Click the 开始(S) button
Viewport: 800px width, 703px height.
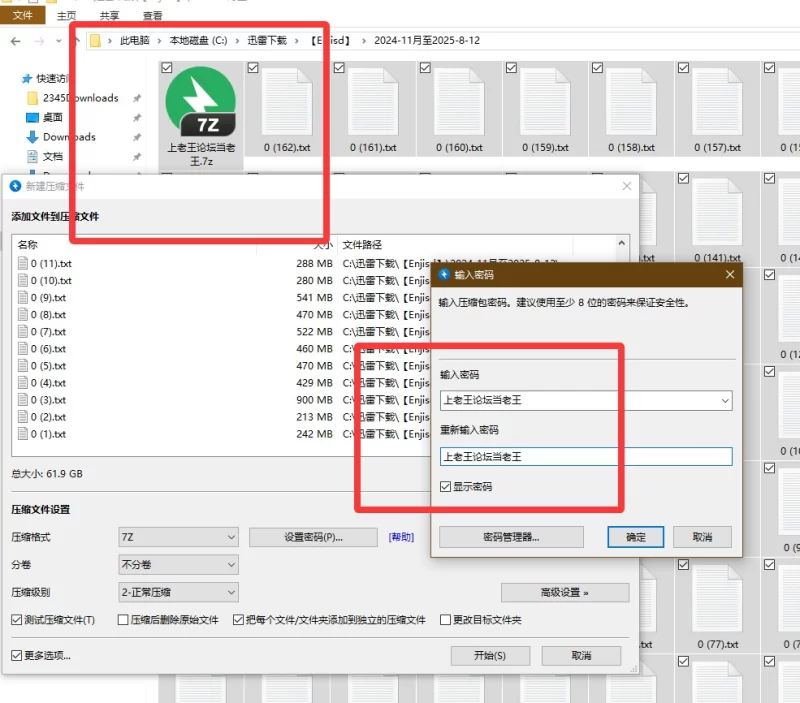[490, 656]
